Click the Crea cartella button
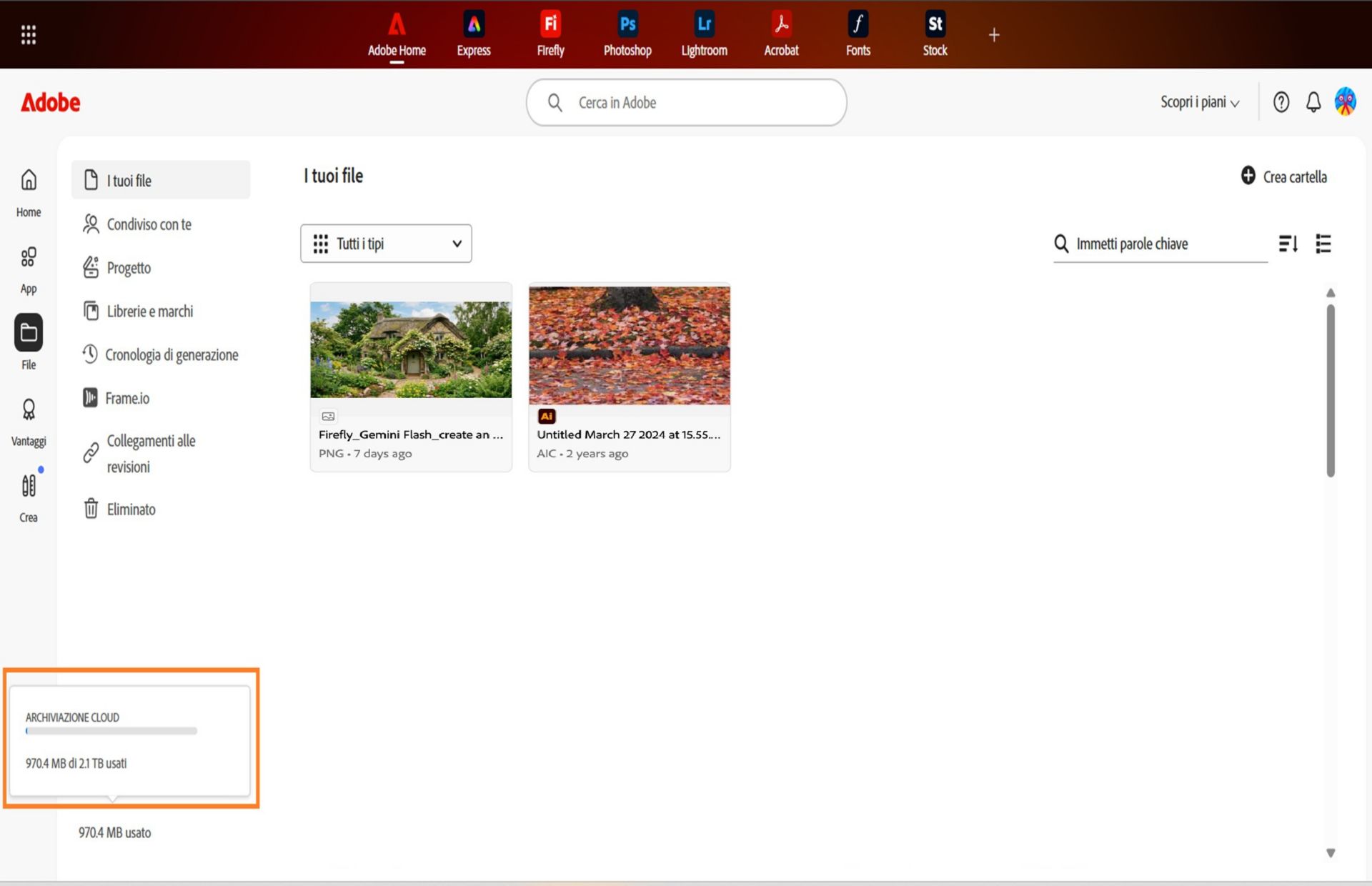 [x=1284, y=176]
